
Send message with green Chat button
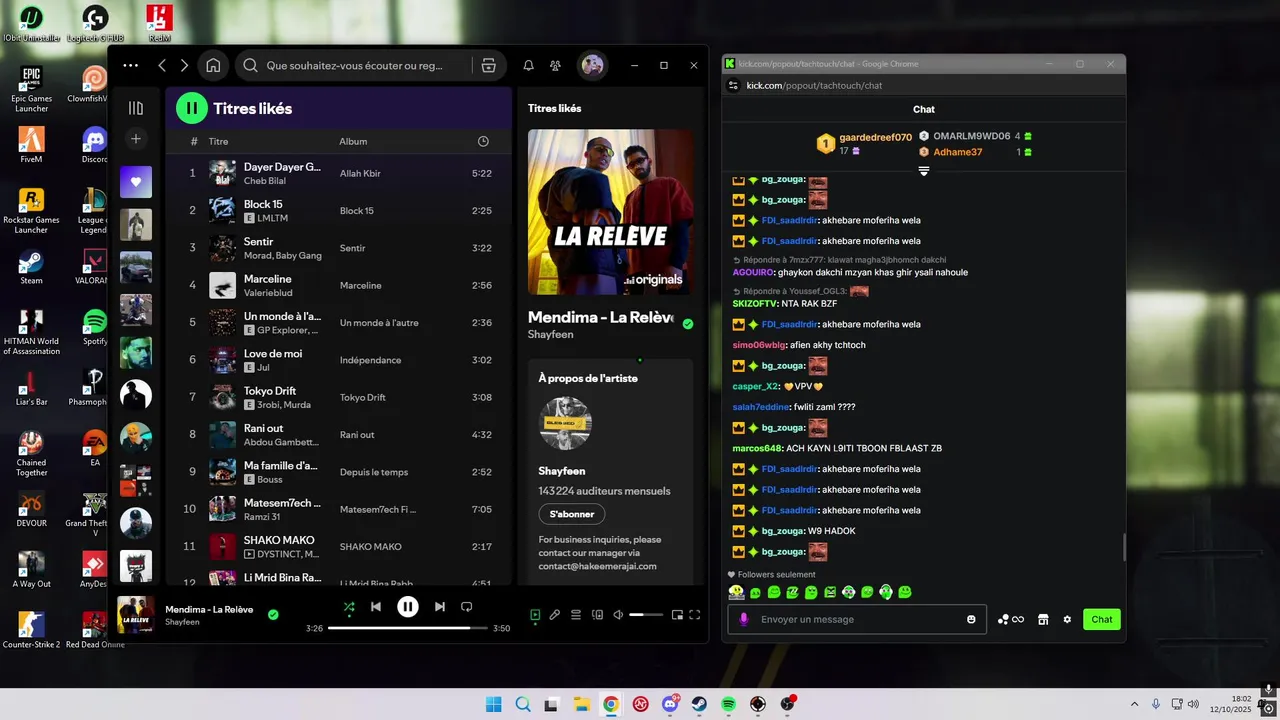(x=1102, y=619)
